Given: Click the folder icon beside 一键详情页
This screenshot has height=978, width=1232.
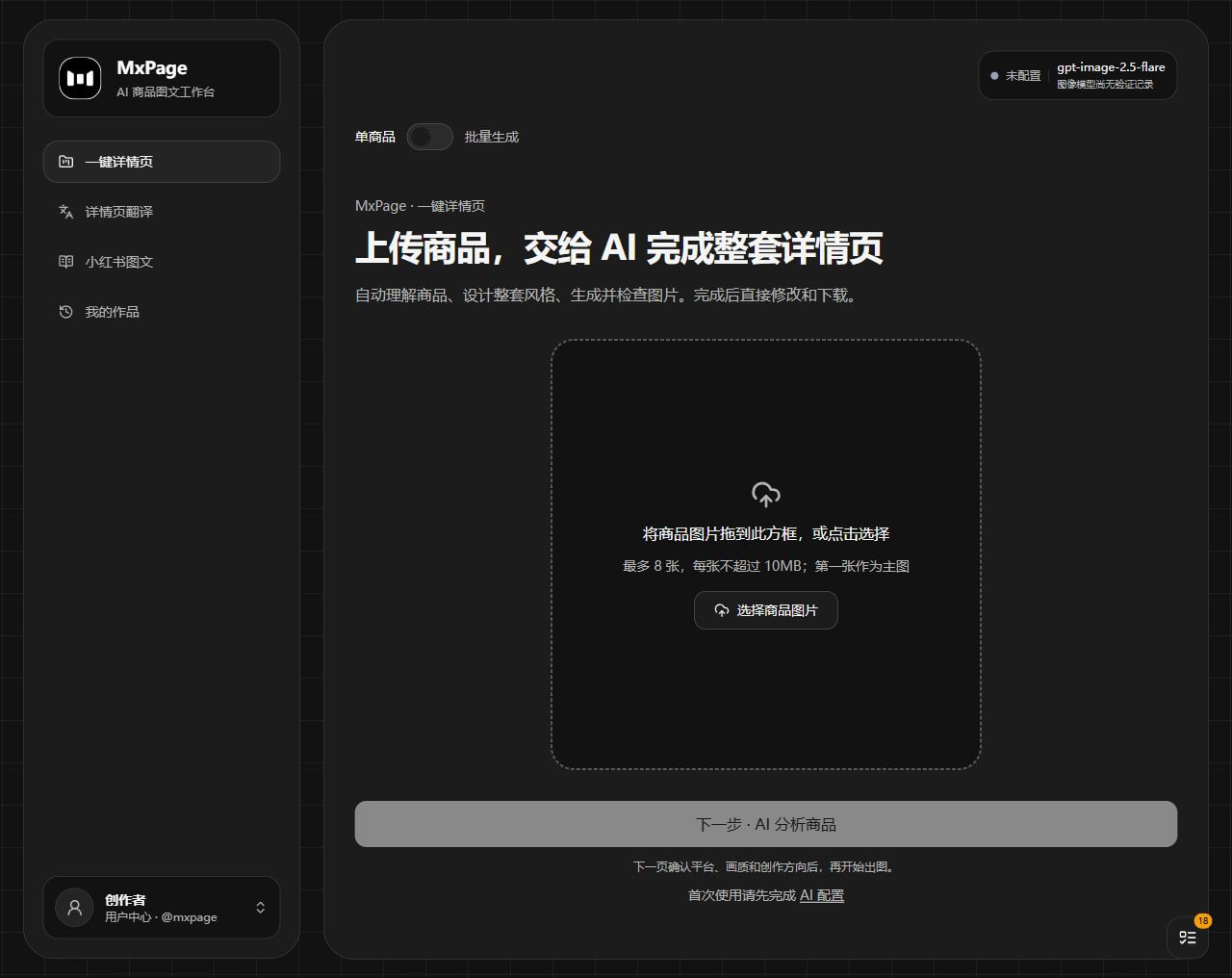Looking at the screenshot, I should click(65, 162).
